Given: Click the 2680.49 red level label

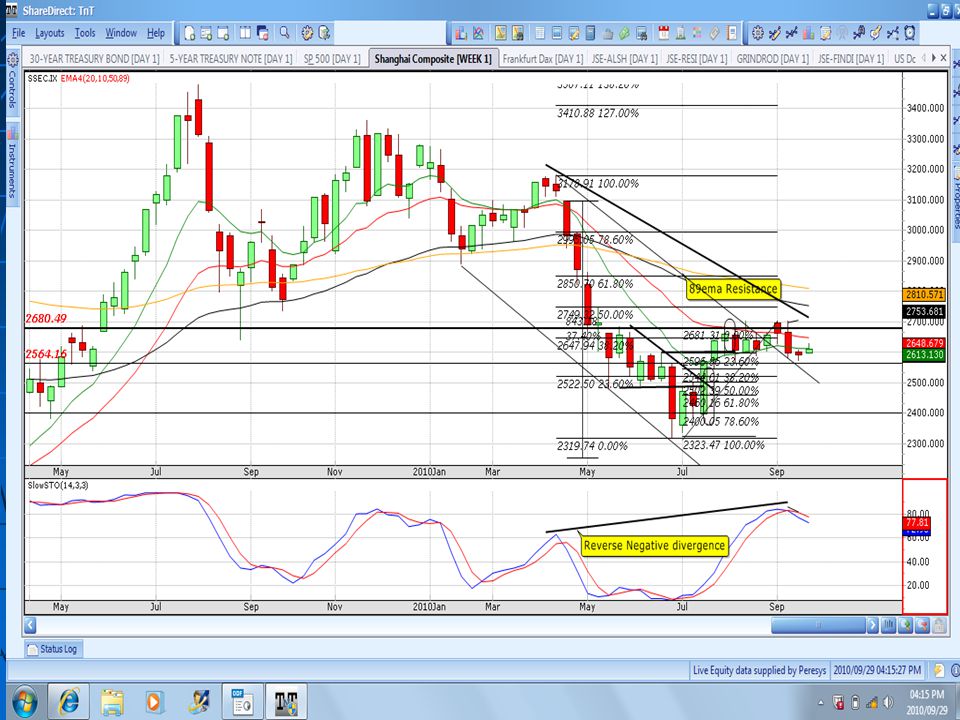Looking at the screenshot, I should tap(46, 318).
